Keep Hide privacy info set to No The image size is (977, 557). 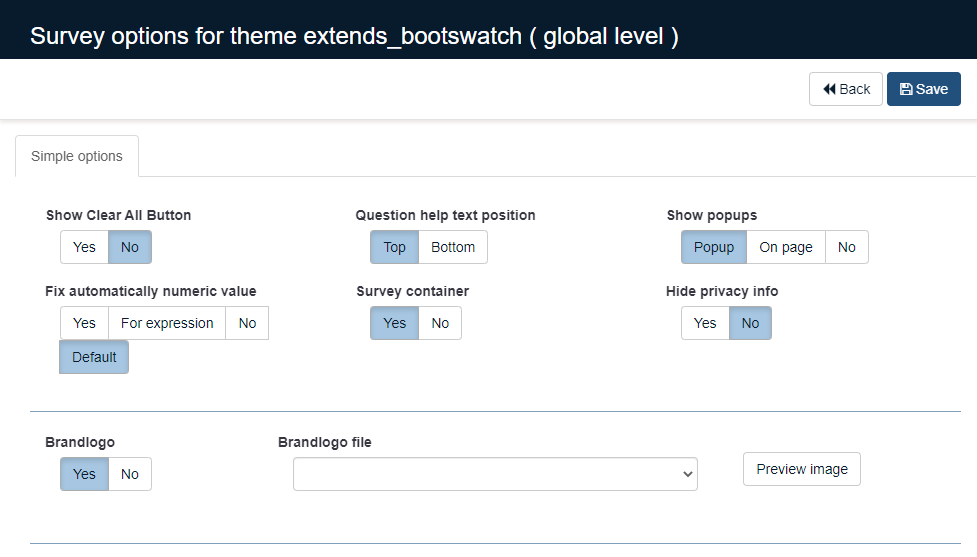pos(750,323)
